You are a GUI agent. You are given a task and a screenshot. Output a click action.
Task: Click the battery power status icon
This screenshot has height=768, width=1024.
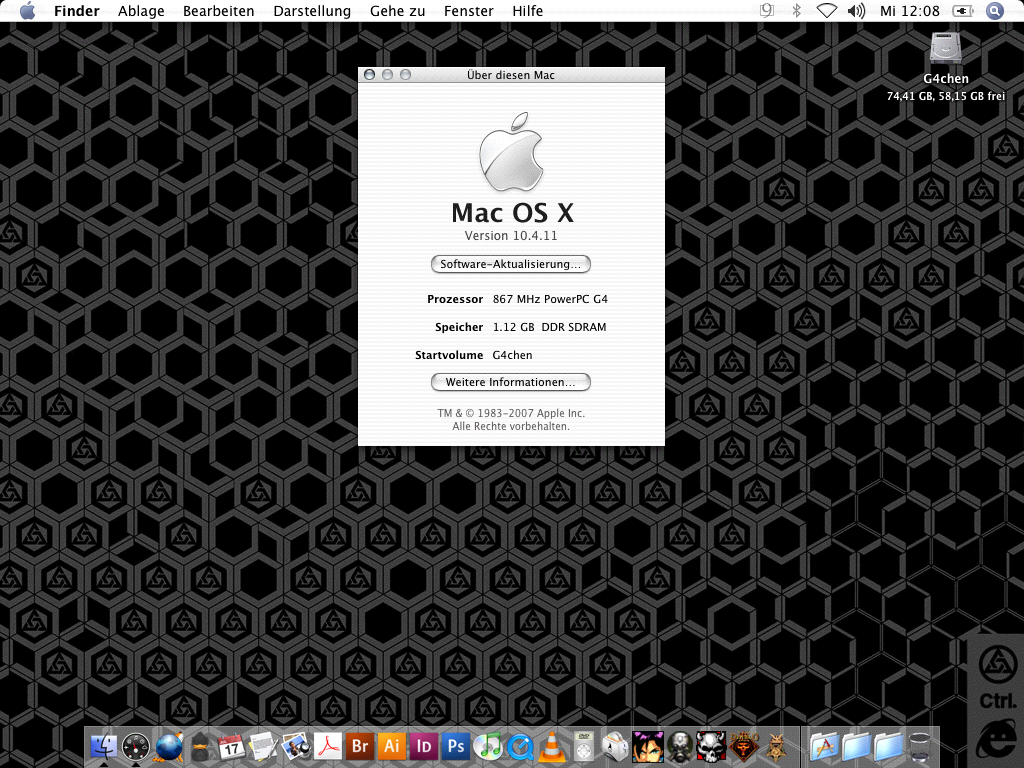963,10
